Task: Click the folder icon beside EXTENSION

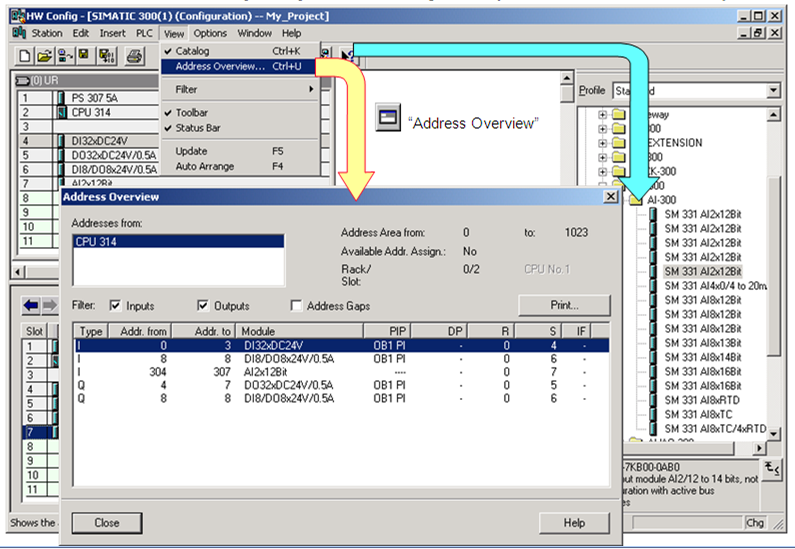Action: tap(619, 143)
